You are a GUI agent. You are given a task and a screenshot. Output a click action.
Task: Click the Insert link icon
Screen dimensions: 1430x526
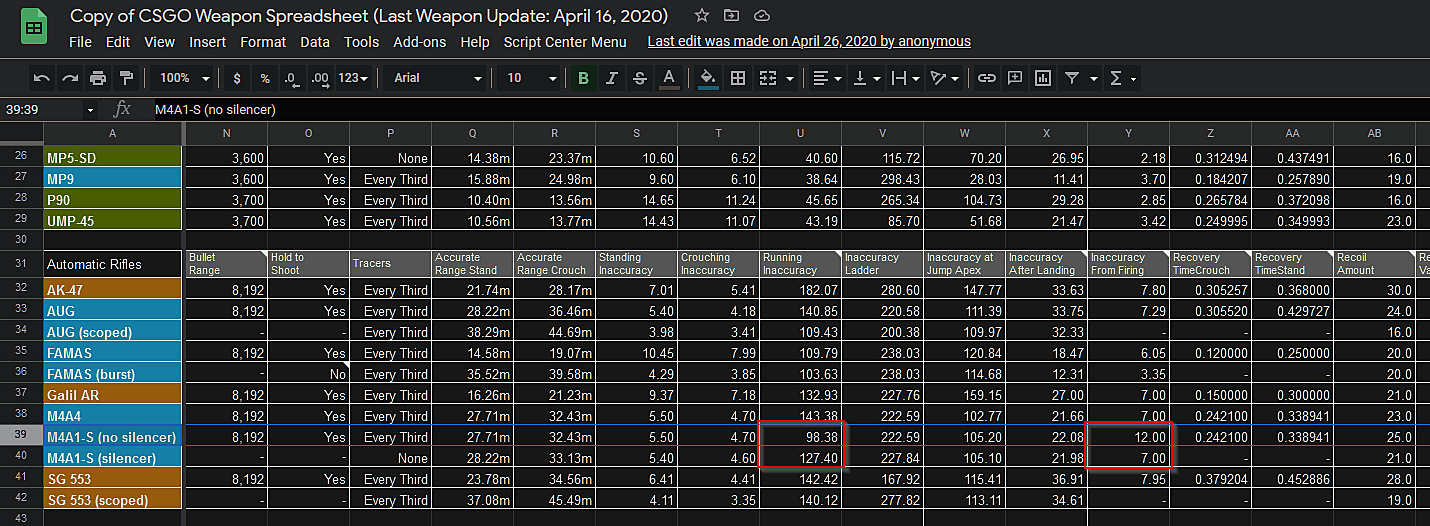click(987, 78)
